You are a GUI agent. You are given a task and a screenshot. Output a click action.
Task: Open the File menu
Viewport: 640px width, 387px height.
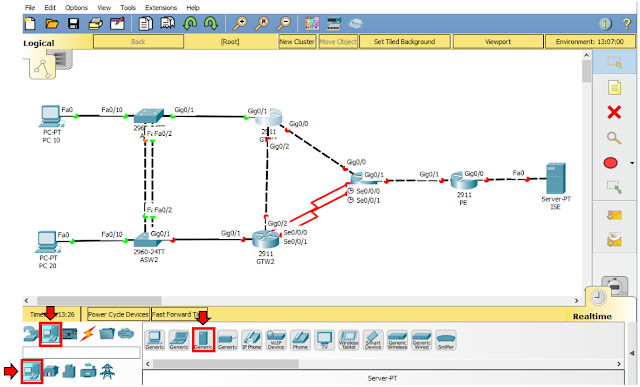(x=30, y=7)
